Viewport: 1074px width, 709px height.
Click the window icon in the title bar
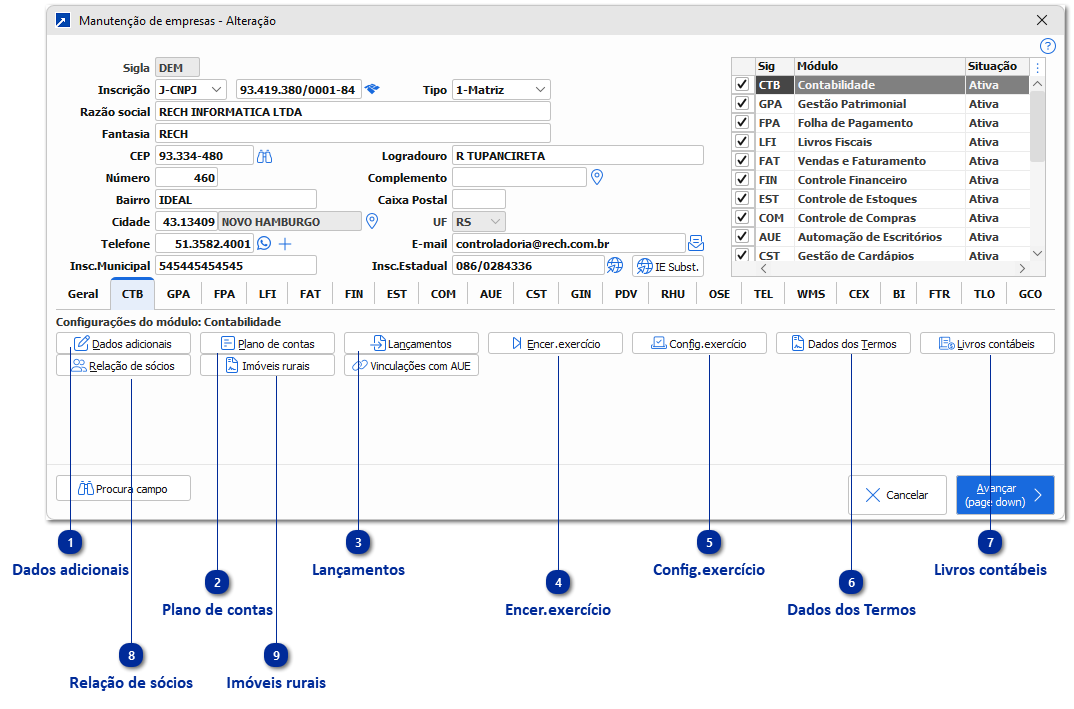63,21
